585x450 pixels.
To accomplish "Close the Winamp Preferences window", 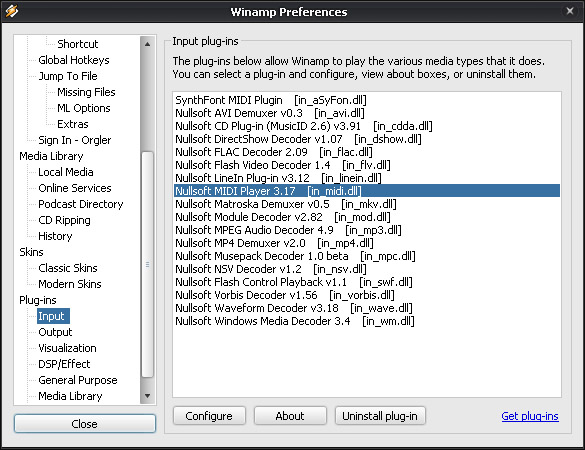I will coord(570,11).
